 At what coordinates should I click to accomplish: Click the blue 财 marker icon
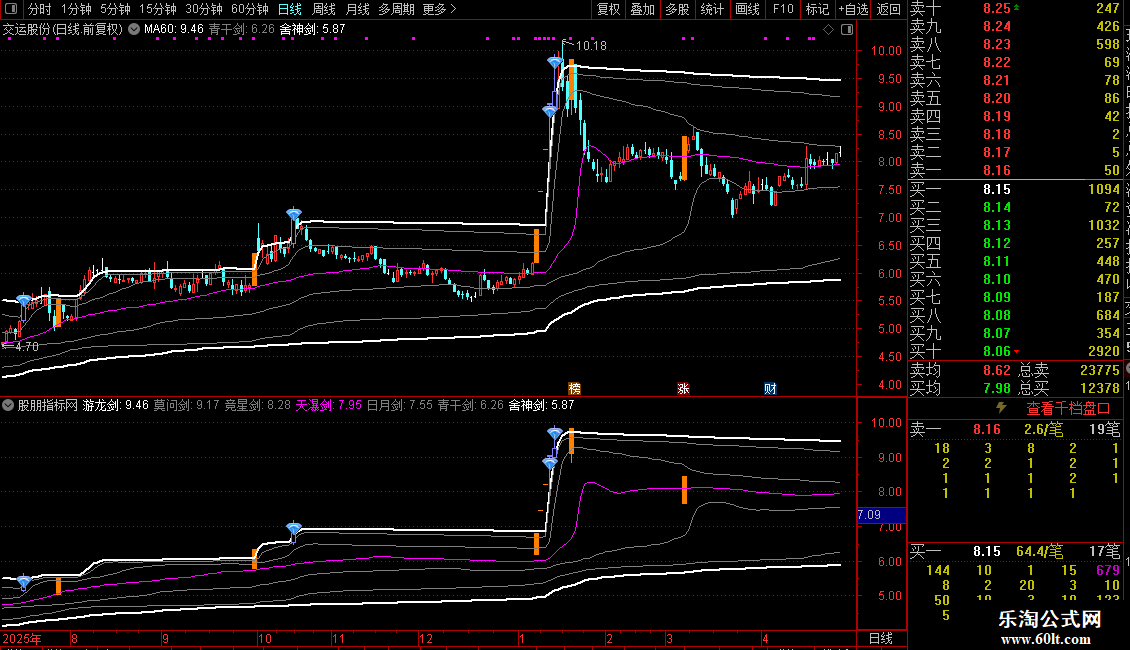tap(770, 388)
